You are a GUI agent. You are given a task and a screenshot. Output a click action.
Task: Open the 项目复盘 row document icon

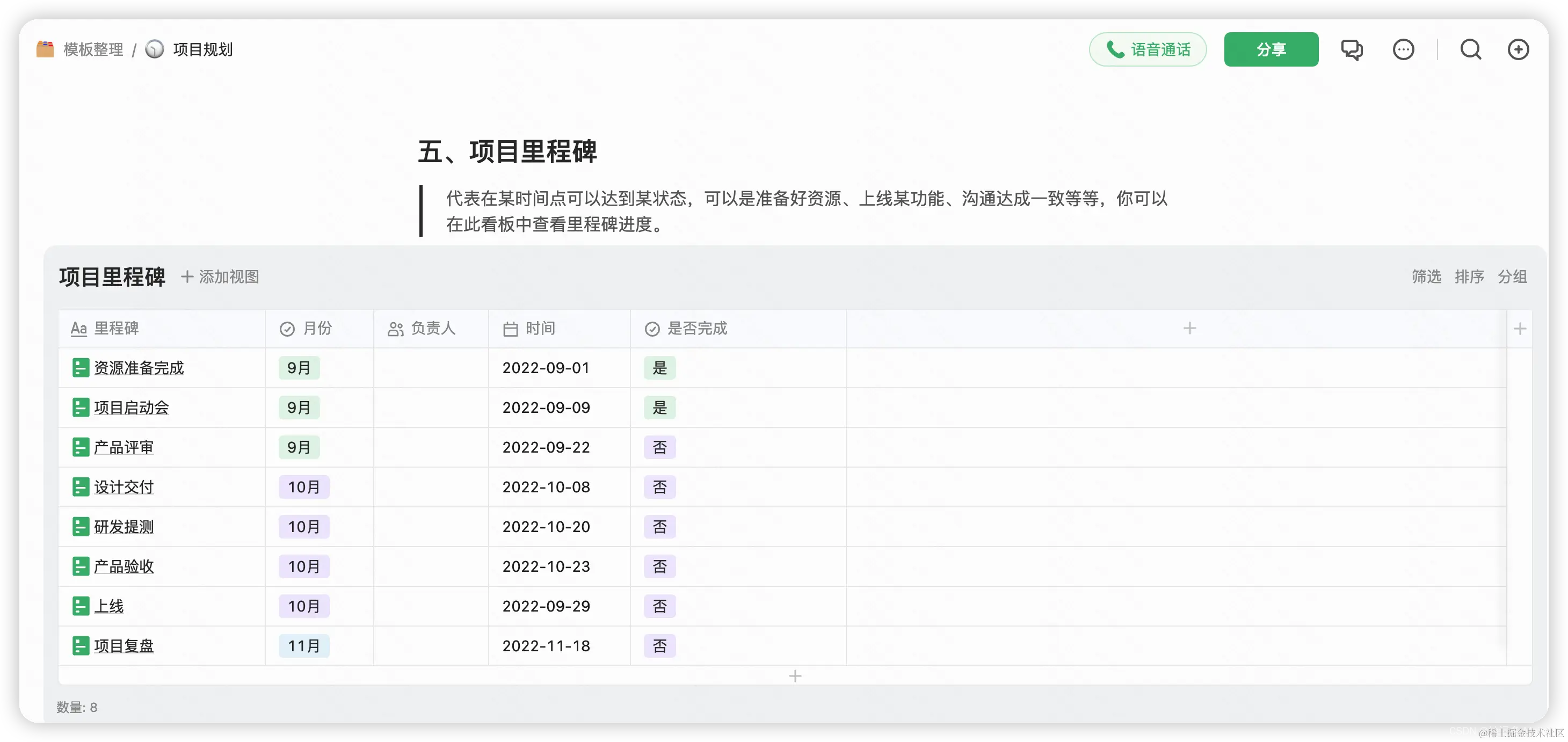pos(81,646)
